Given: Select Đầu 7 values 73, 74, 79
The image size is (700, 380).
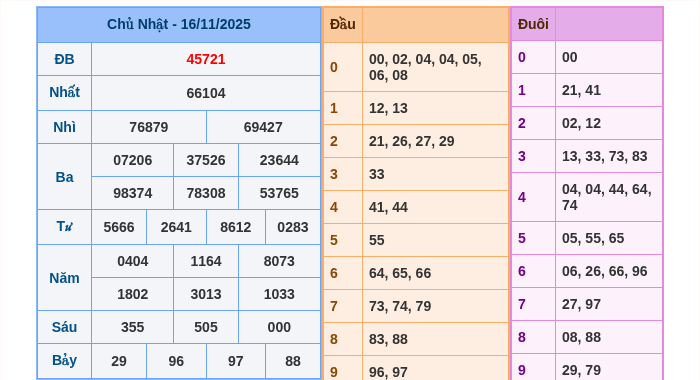Looking at the screenshot, I should coord(400,307).
